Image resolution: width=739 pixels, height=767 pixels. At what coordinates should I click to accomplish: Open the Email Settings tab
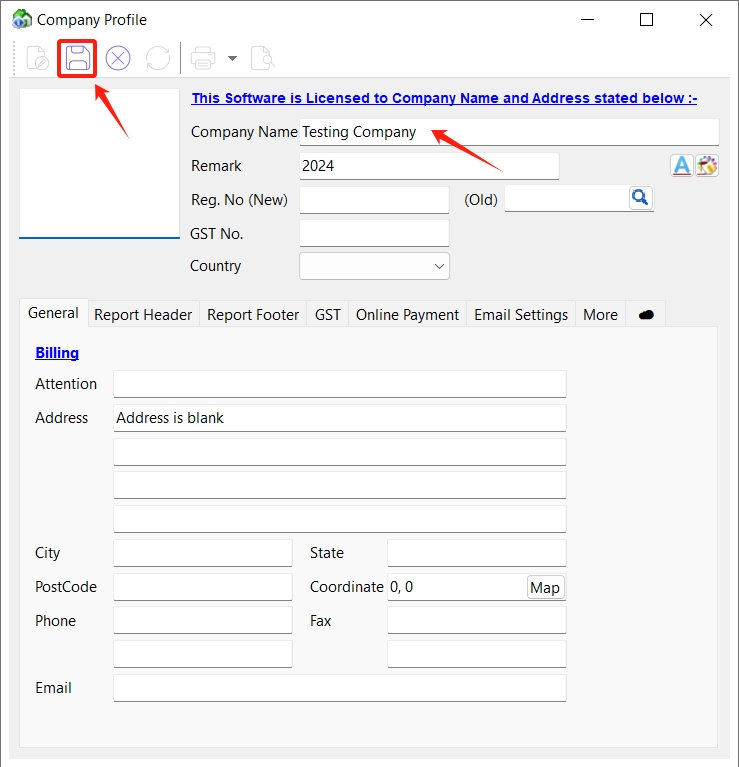[520, 315]
